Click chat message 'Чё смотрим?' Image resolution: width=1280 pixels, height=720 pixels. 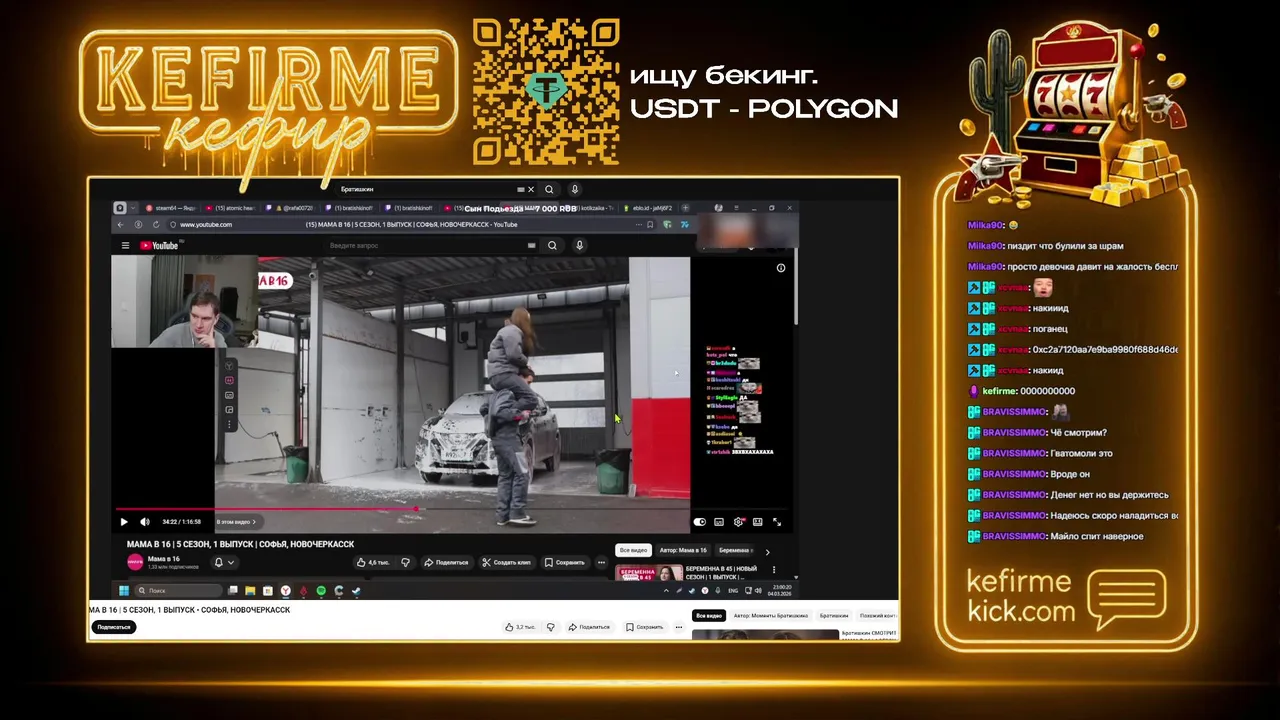(1078, 433)
